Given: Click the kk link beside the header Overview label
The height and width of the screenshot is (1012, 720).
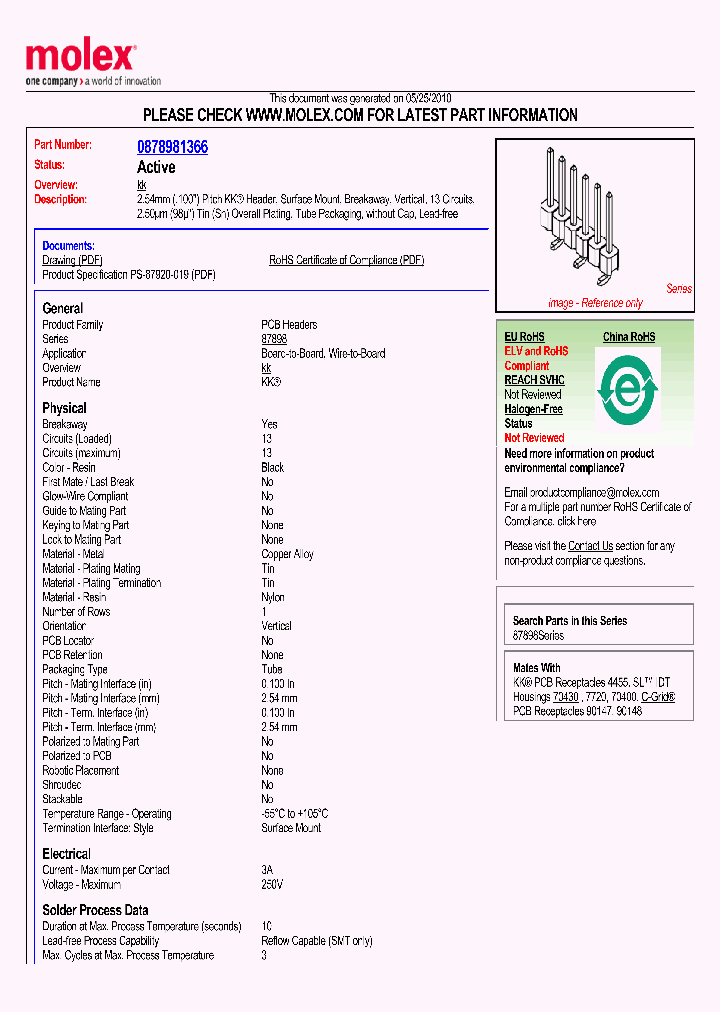Looking at the screenshot, I should (x=141, y=185).
